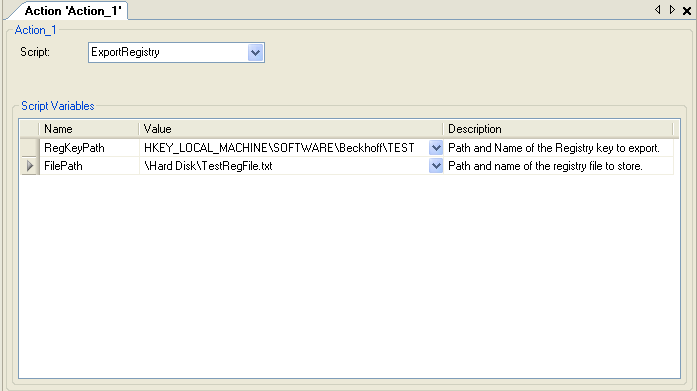This screenshot has height=391, width=697.
Task: Click the Value column header
Action: [x=291, y=129]
